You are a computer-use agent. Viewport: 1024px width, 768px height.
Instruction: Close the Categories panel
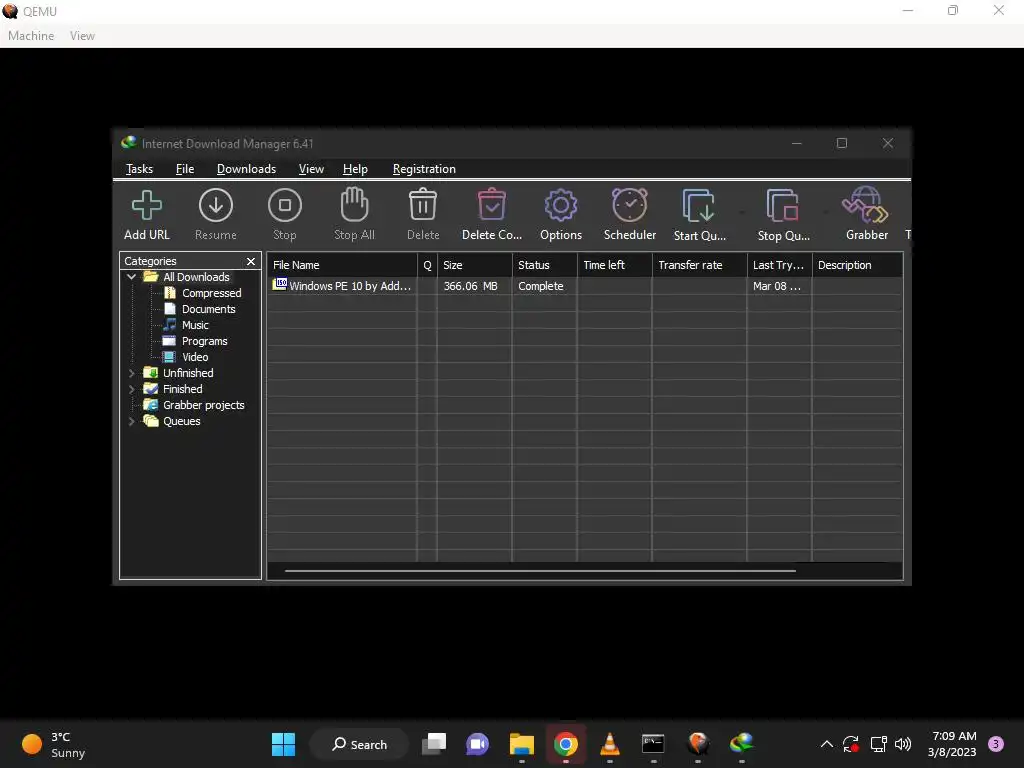tap(251, 261)
